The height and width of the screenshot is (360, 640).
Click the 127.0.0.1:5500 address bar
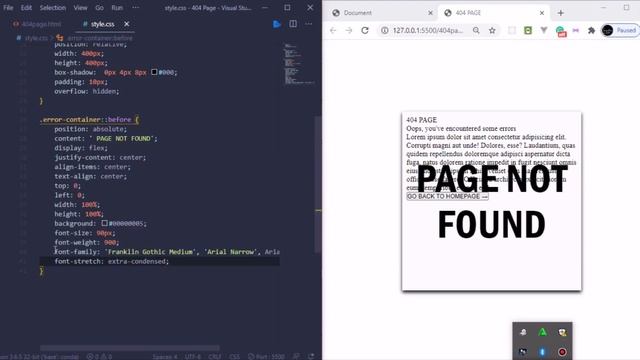428,30
